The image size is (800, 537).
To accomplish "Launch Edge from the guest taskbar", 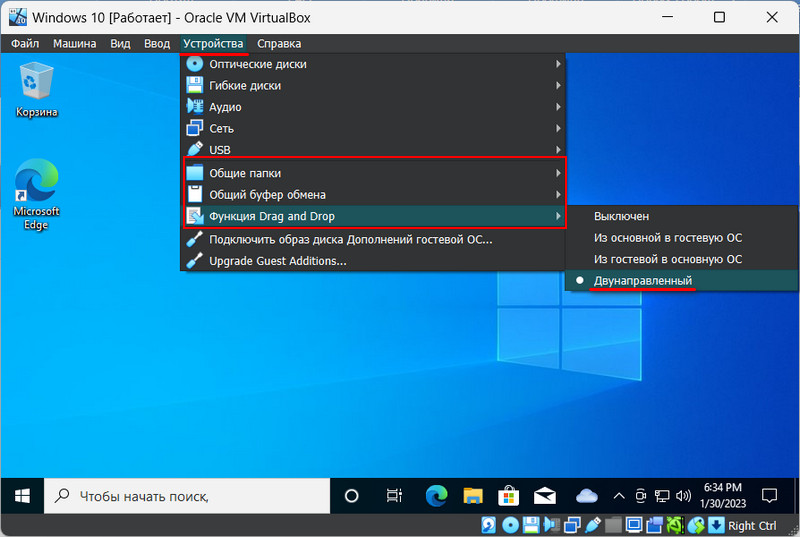I will [436, 496].
